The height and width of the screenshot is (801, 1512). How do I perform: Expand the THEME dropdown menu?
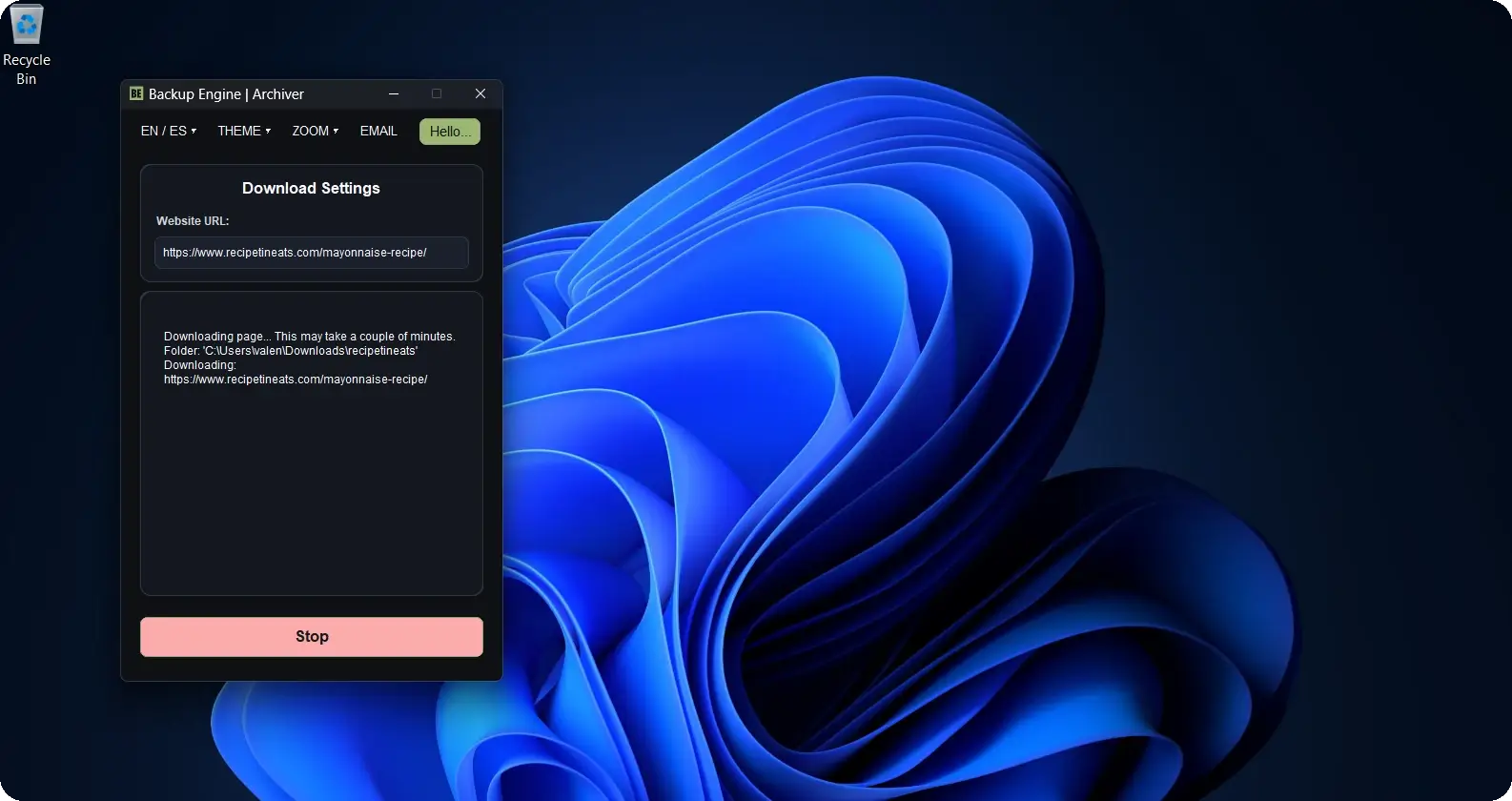[244, 131]
